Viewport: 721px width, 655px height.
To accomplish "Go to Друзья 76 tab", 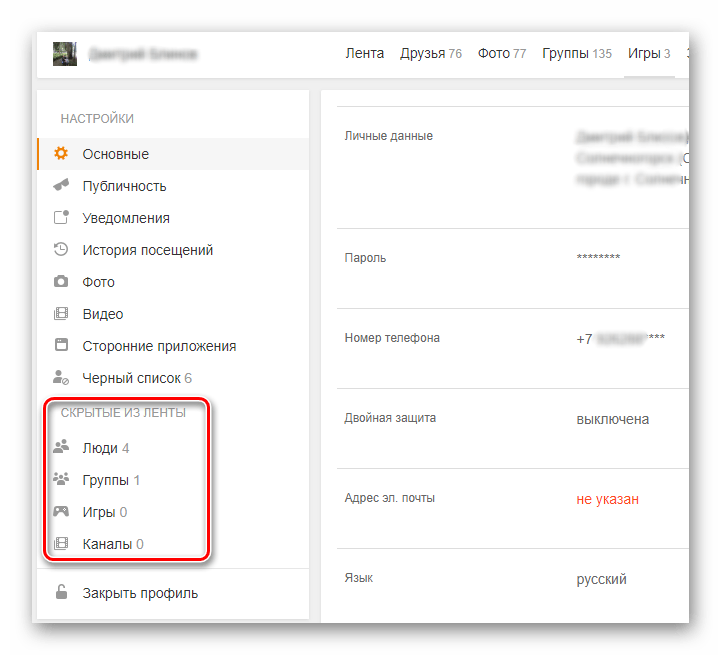I will pos(431,54).
